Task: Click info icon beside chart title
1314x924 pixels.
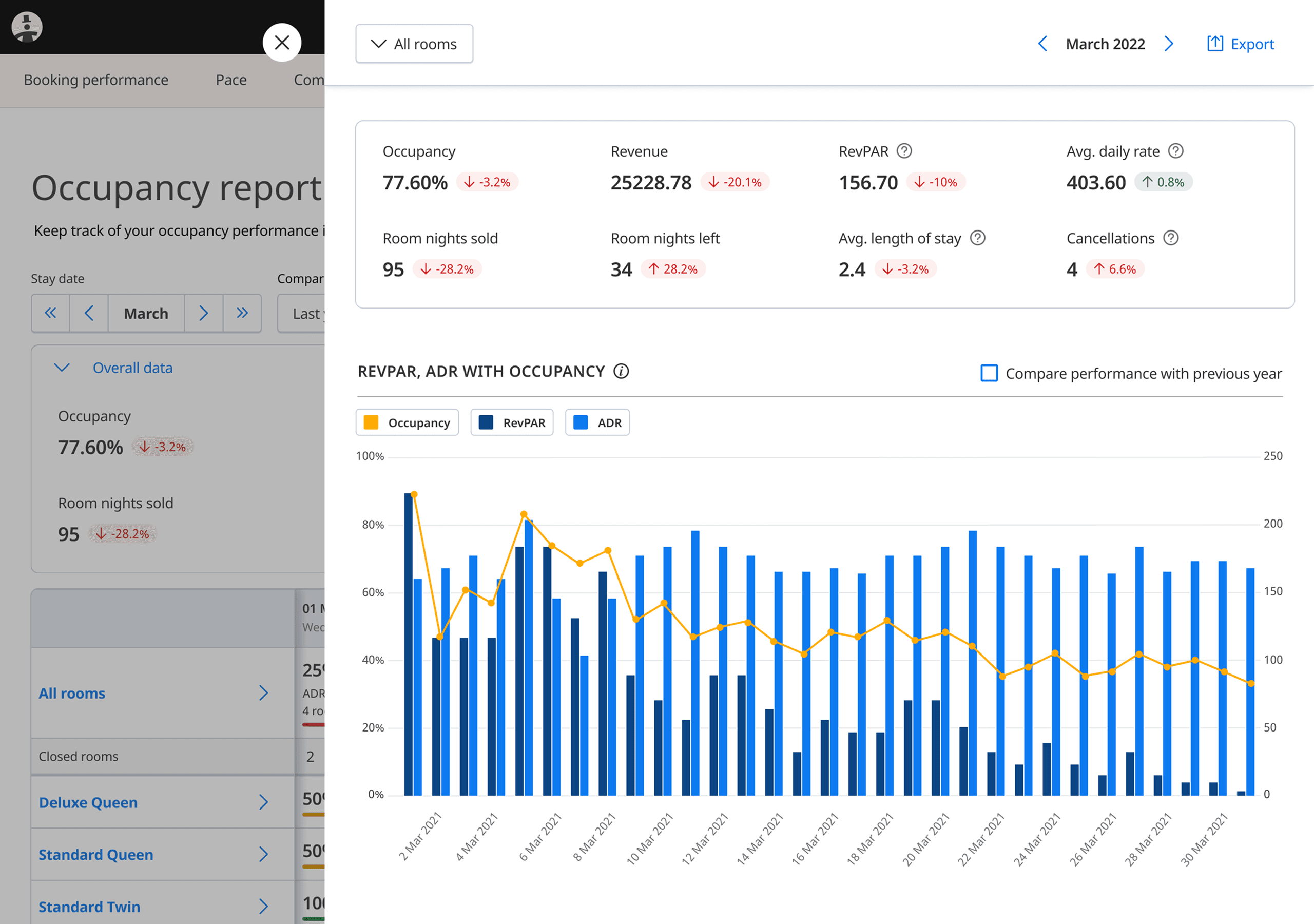Action: click(621, 372)
